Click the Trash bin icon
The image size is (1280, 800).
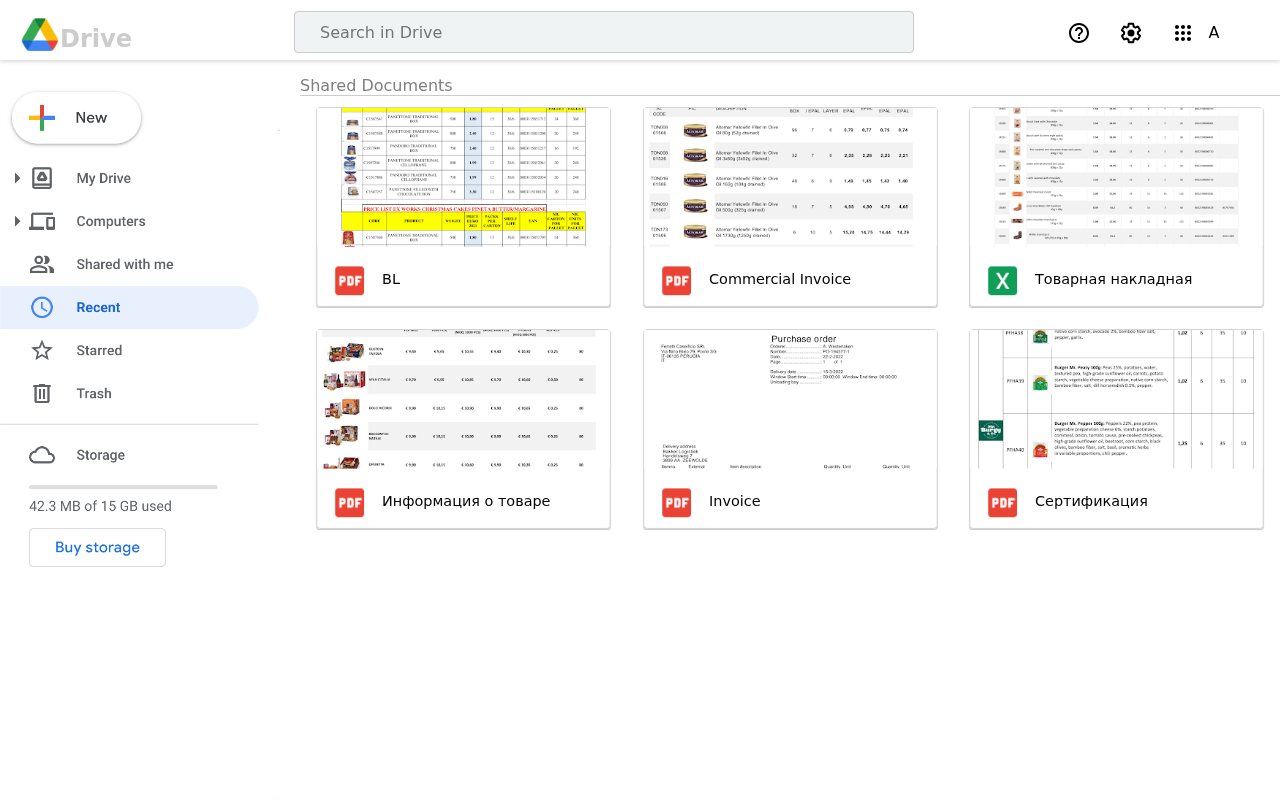pos(42,393)
